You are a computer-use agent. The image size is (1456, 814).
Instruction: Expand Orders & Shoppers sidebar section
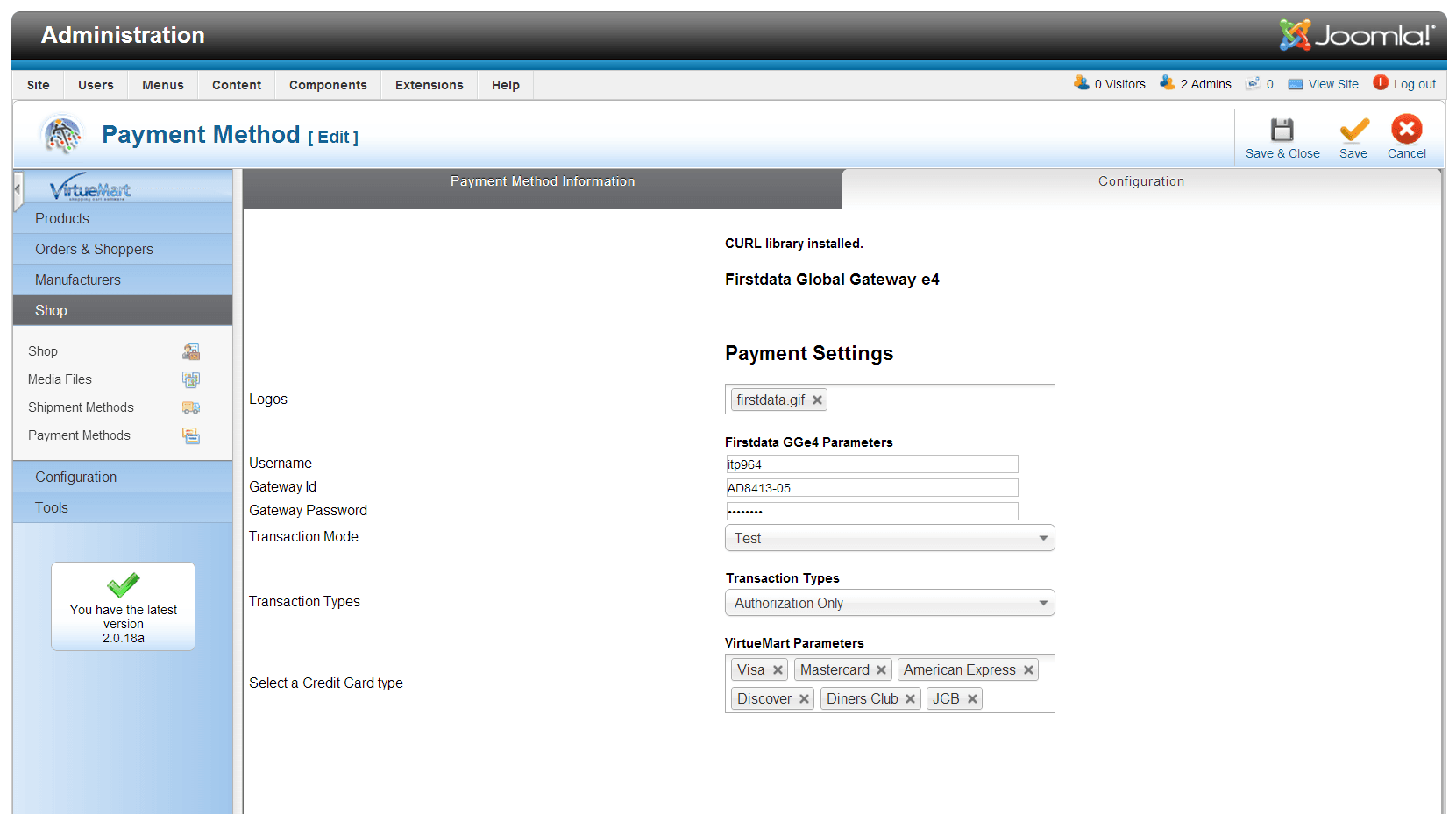[123, 249]
